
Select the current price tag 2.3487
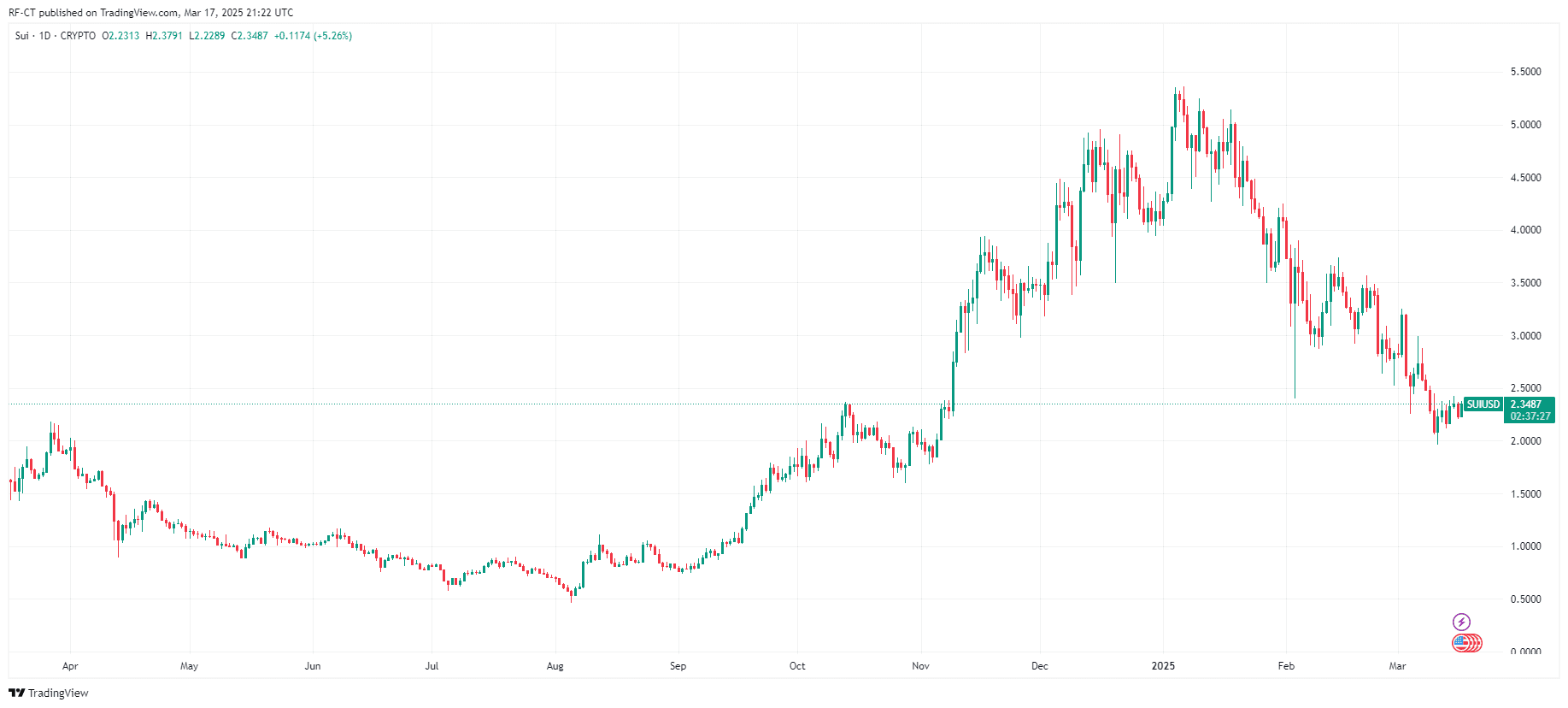point(1526,404)
